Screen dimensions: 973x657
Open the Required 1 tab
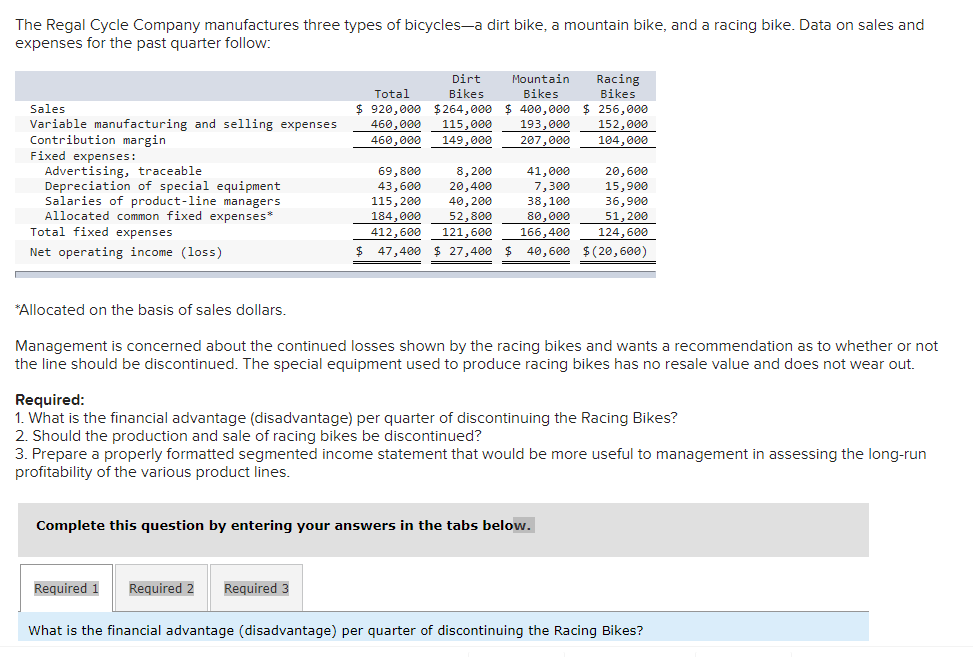(x=66, y=588)
